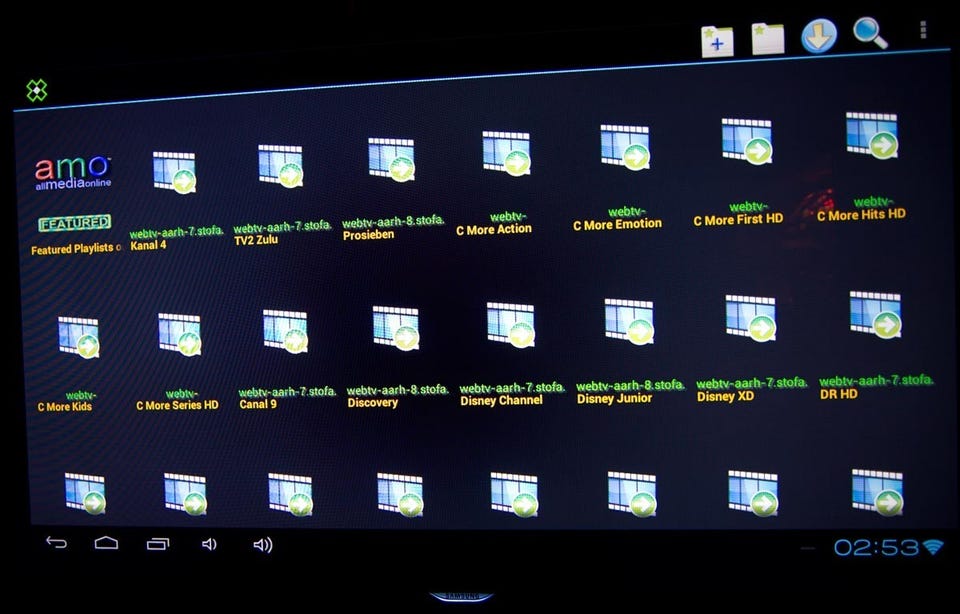Click the 'Canal 9' label

click(258, 404)
